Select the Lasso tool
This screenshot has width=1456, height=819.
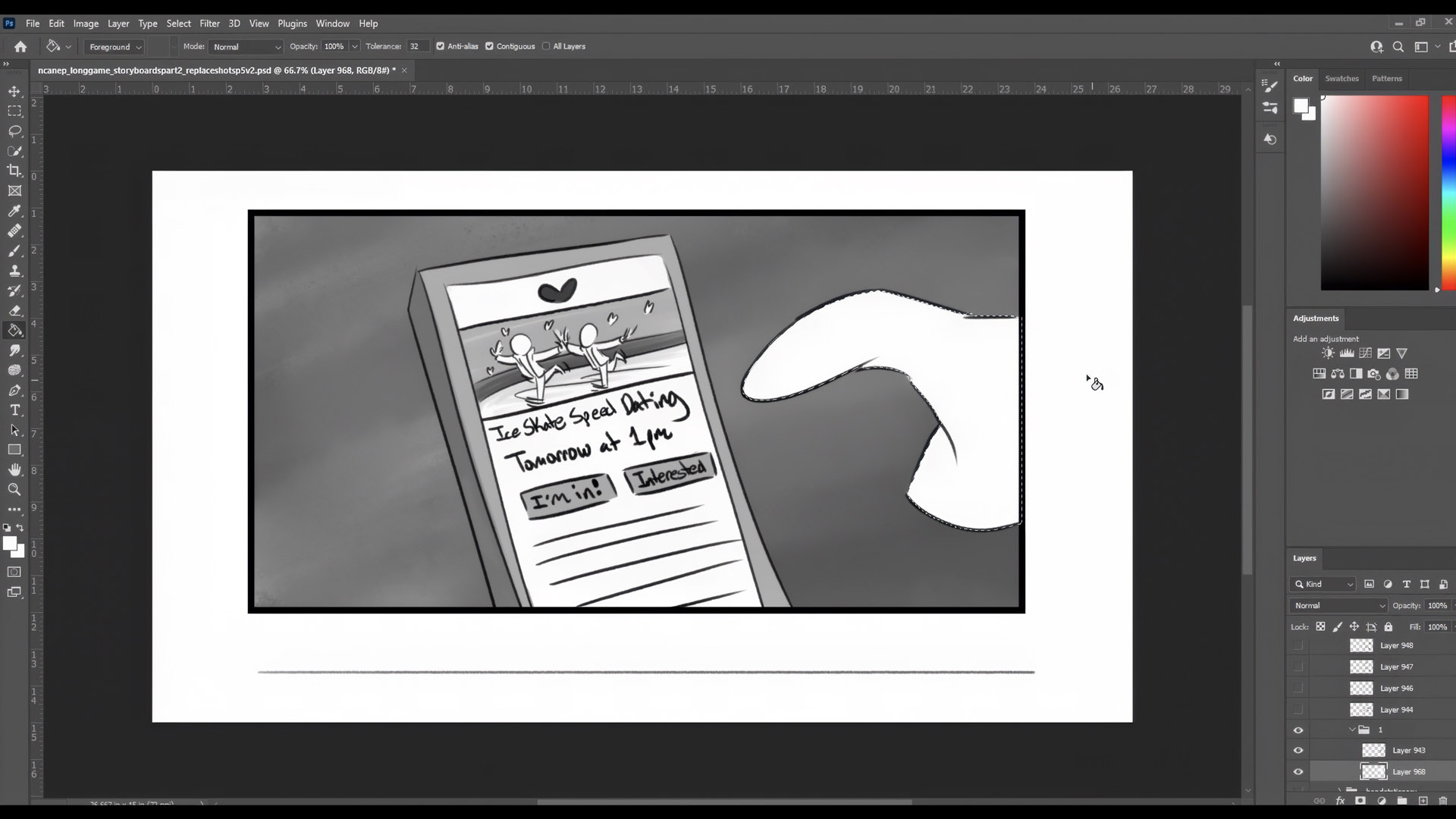click(x=14, y=131)
